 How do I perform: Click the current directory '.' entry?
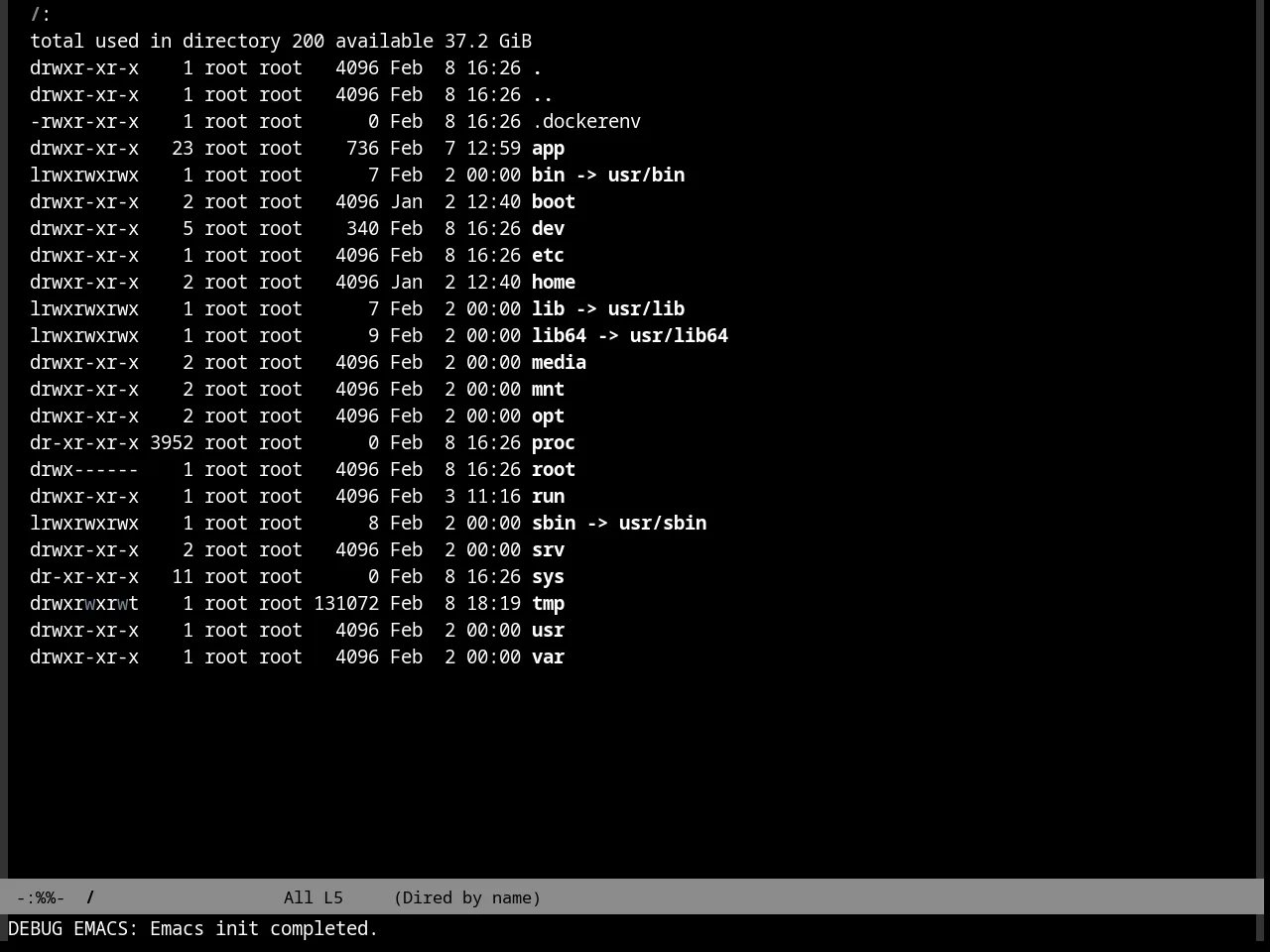pos(537,68)
